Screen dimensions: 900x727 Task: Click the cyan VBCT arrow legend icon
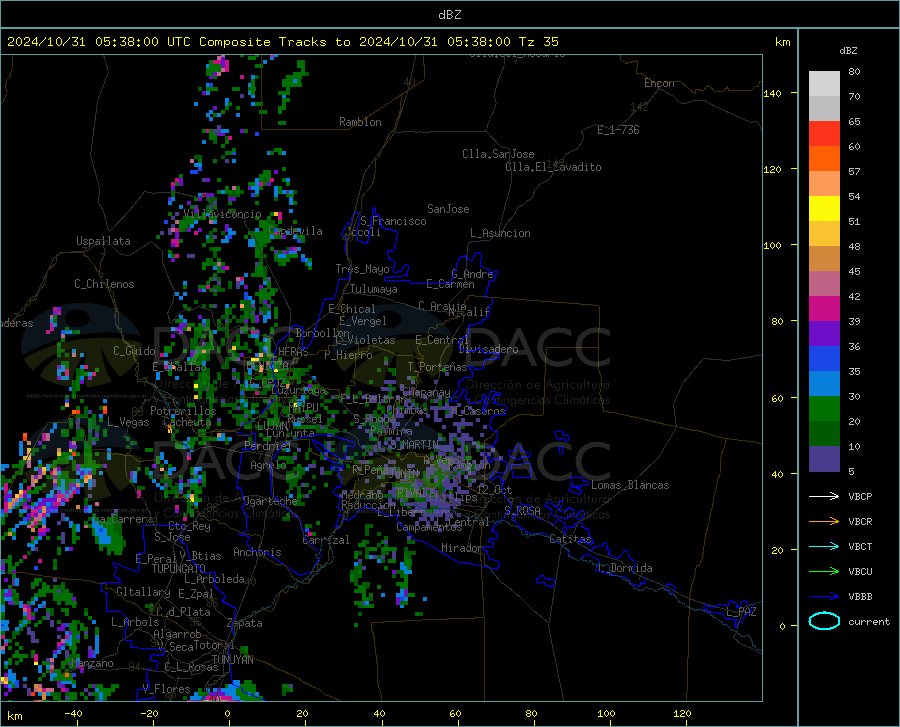point(824,546)
